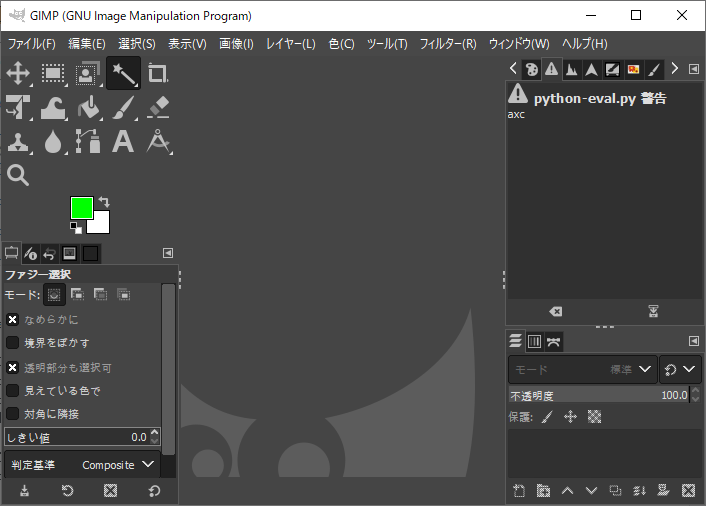Open tool options panel tab menu
This screenshot has height=506, width=706.
click(x=168, y=253)
